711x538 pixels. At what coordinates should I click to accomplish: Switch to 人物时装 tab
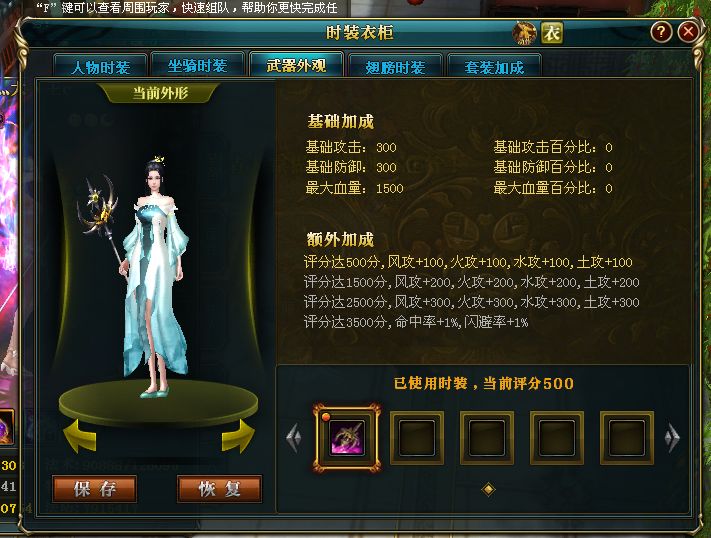pos(100,66)
